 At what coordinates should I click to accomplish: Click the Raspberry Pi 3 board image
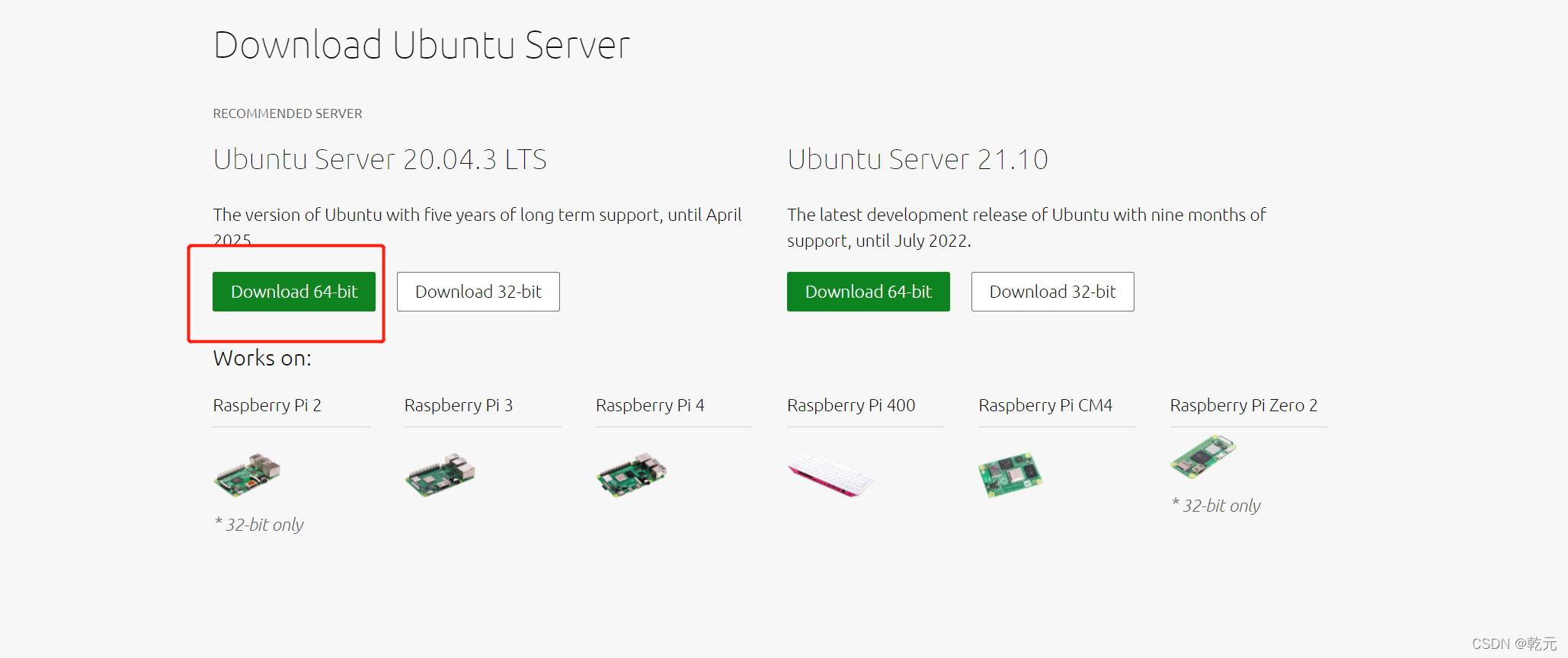coord(440,474)
